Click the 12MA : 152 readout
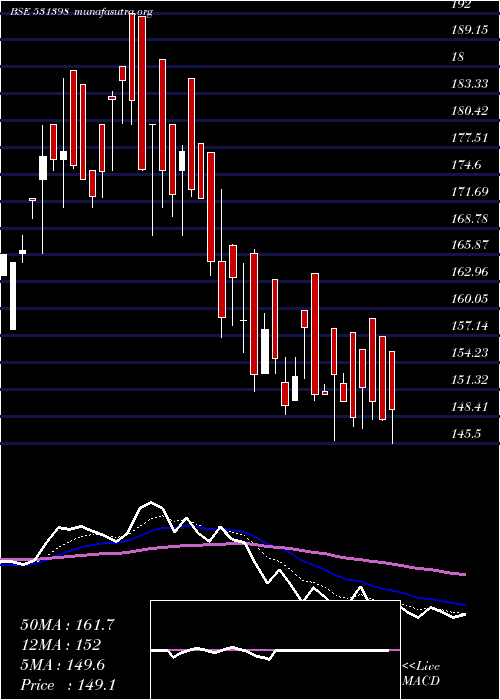This screenshot has height=700, width=500. 60,645
